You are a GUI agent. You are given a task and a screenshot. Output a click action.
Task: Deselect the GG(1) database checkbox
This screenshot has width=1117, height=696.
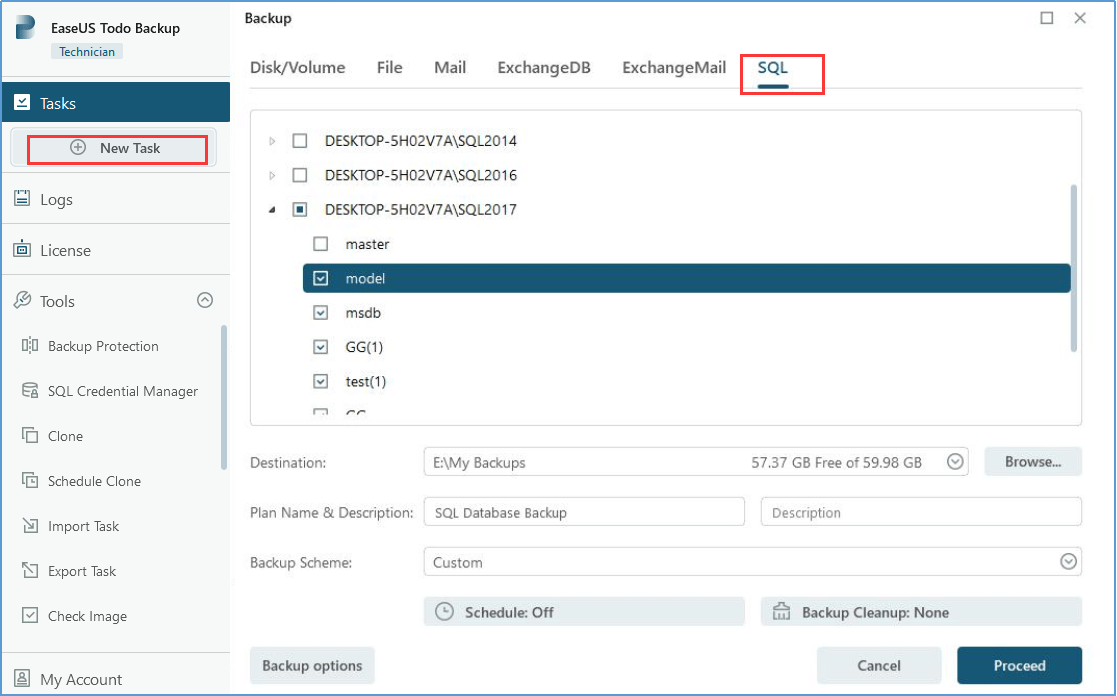tap(320, 347)
